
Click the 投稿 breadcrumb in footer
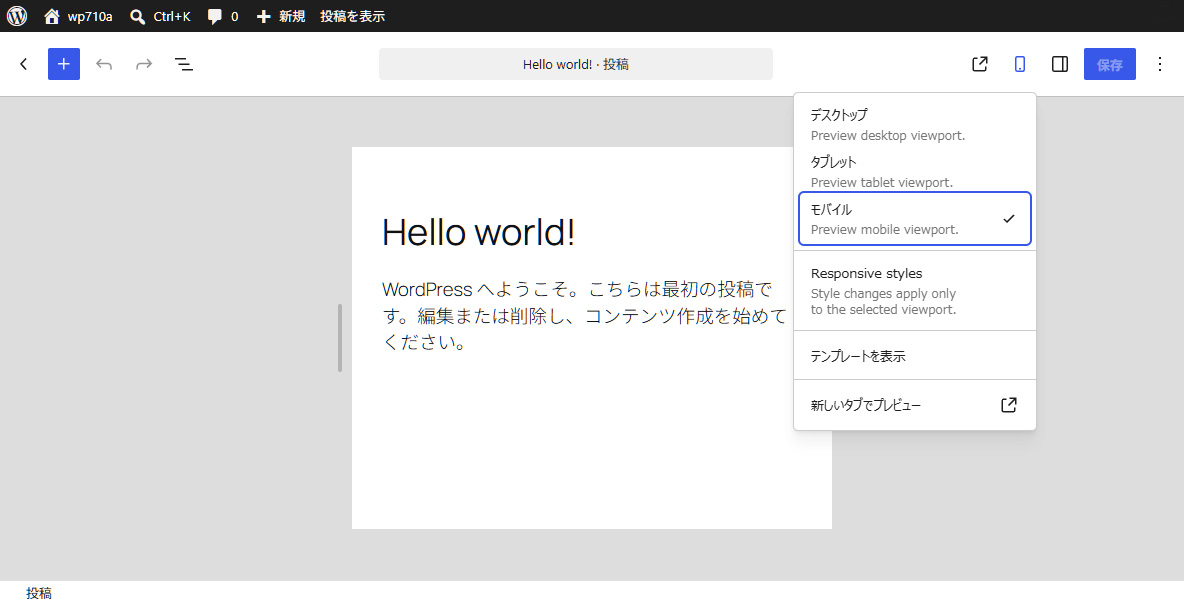[x=39, y=594]
